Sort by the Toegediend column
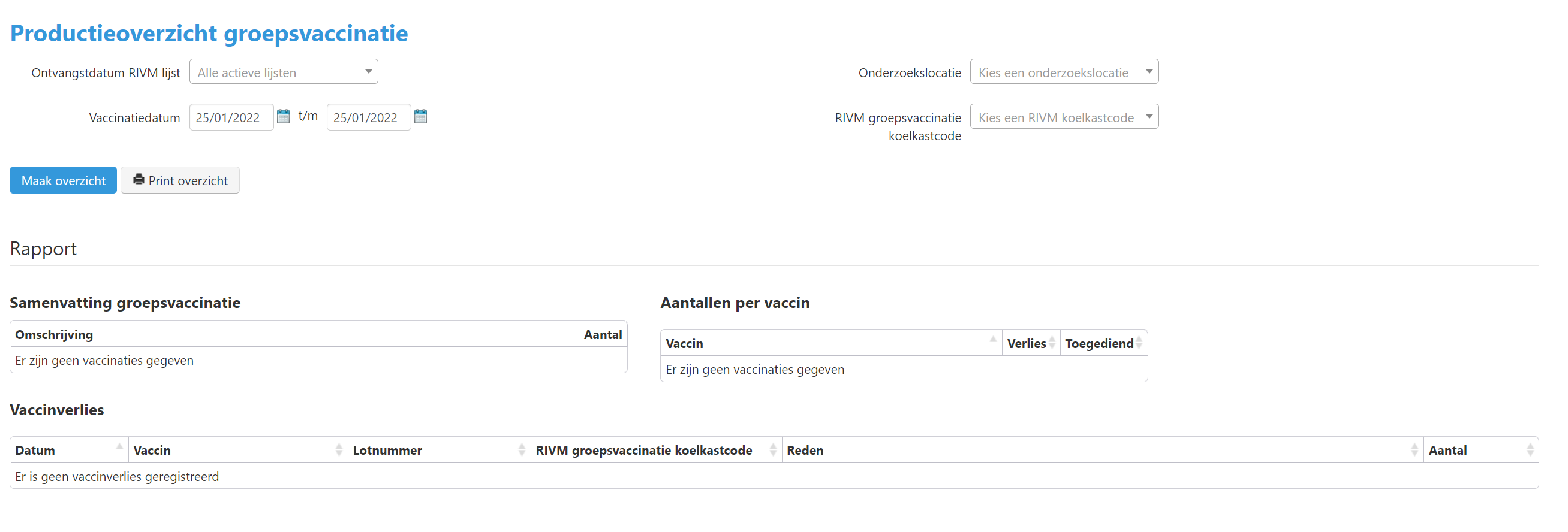This screenshot has width=1568, height=532. coord(1102,343)
